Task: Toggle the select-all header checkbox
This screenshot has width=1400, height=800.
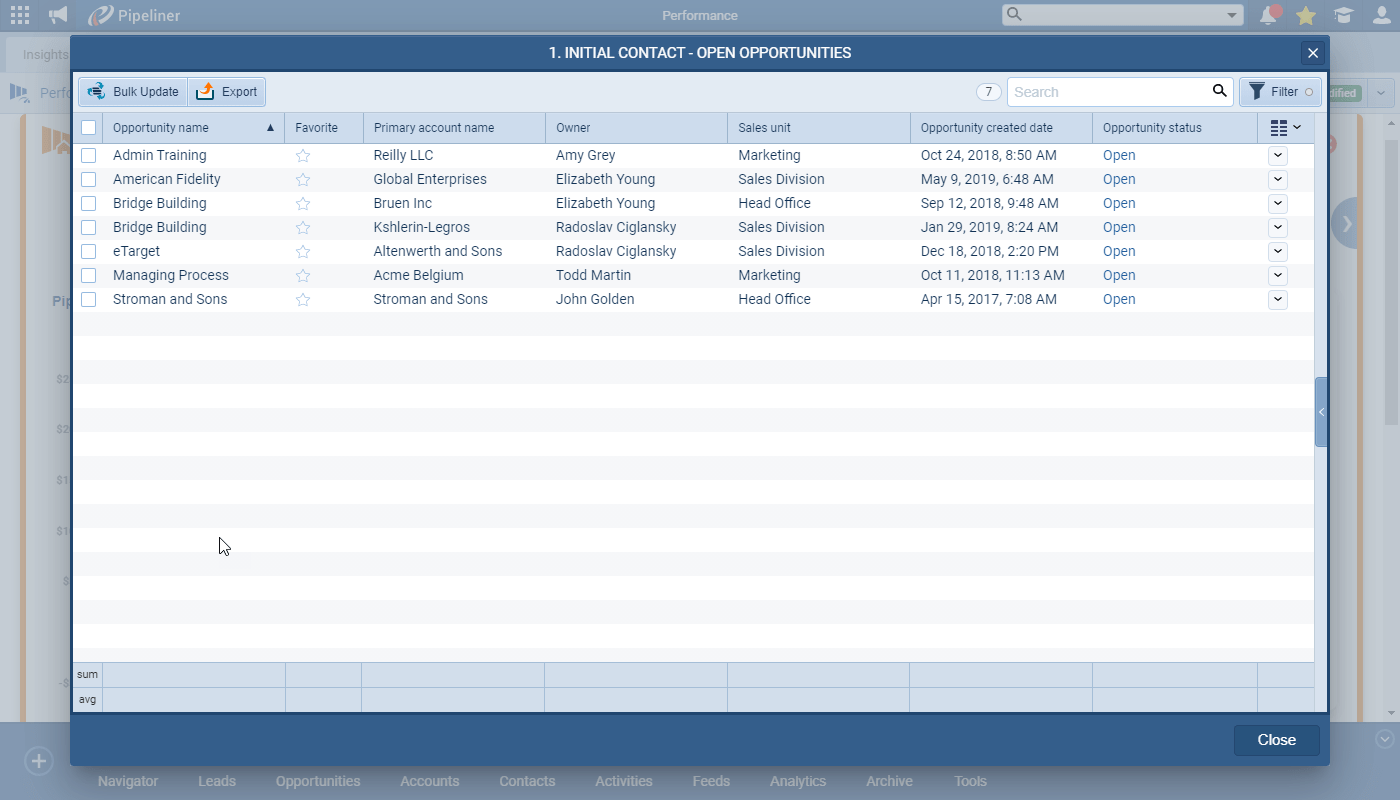Action: tap(89, 128)
